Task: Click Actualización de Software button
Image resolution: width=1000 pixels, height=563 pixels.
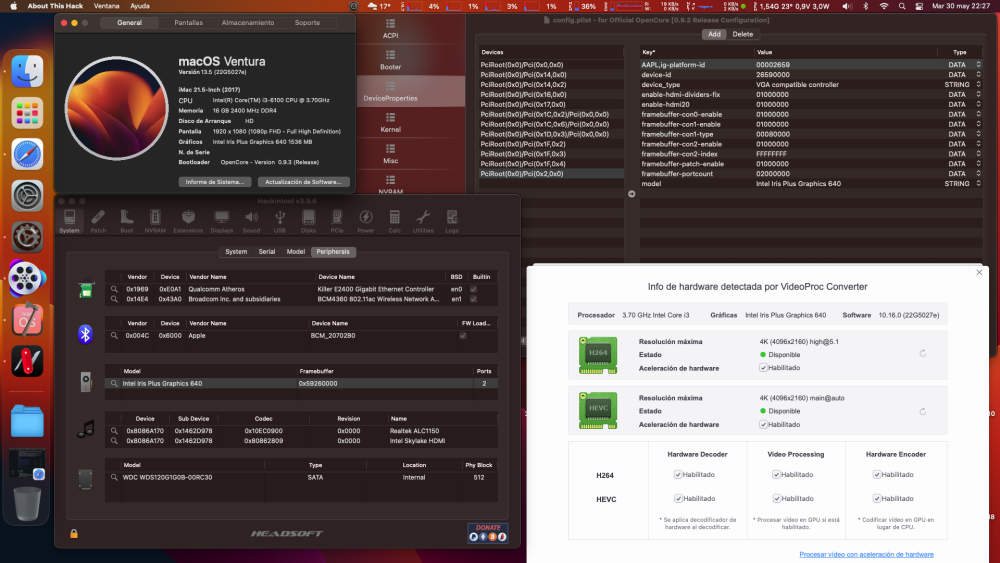Action: click(303, 182)
